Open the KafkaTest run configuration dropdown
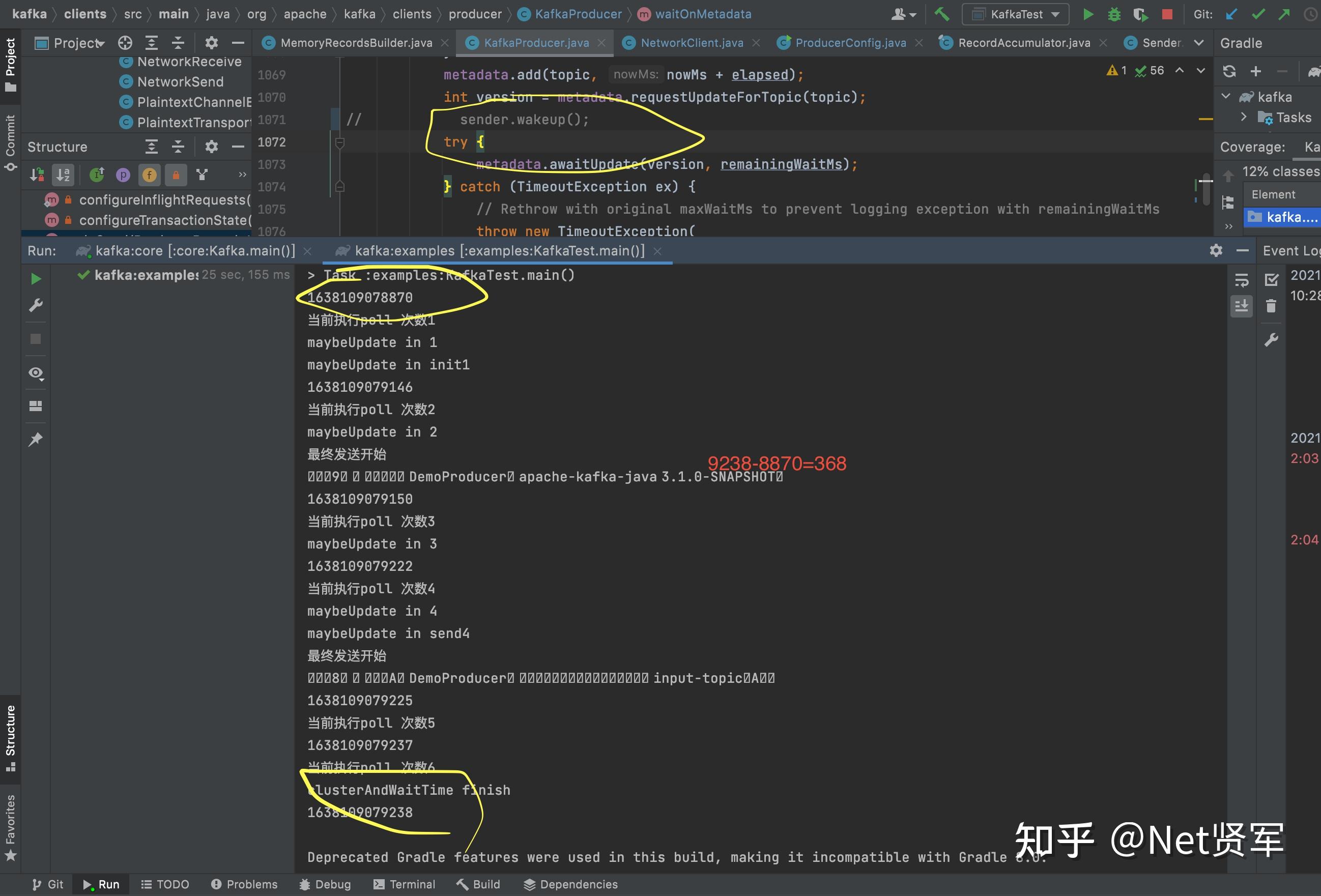The image size is (1321, 896). coord(1015,14)
